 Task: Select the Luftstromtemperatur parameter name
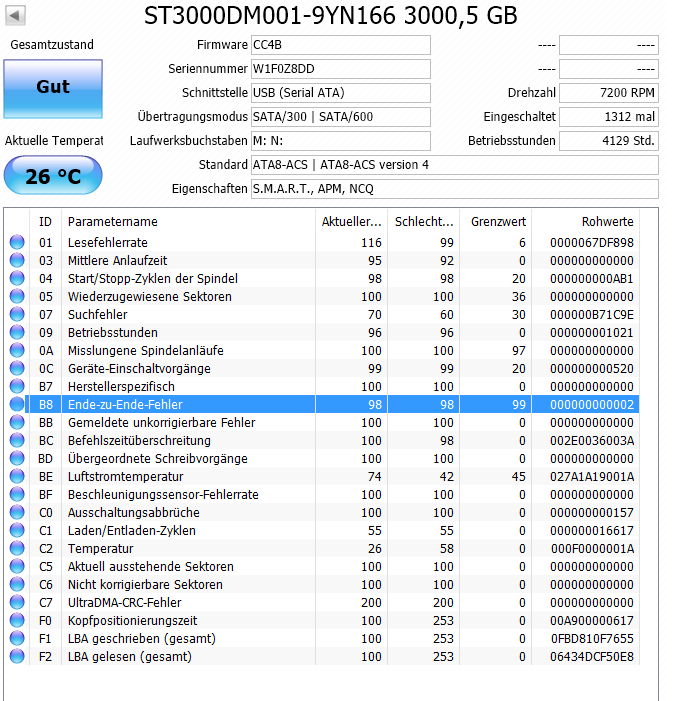126,477
